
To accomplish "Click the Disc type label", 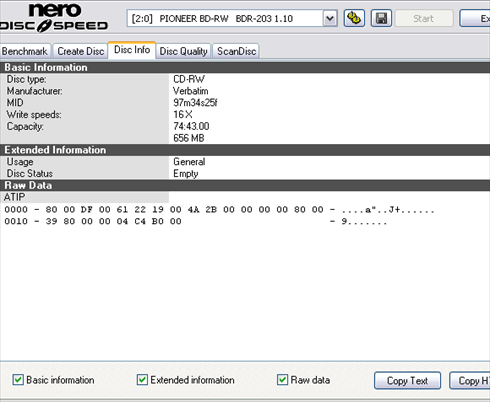I will tap(26, 79).
